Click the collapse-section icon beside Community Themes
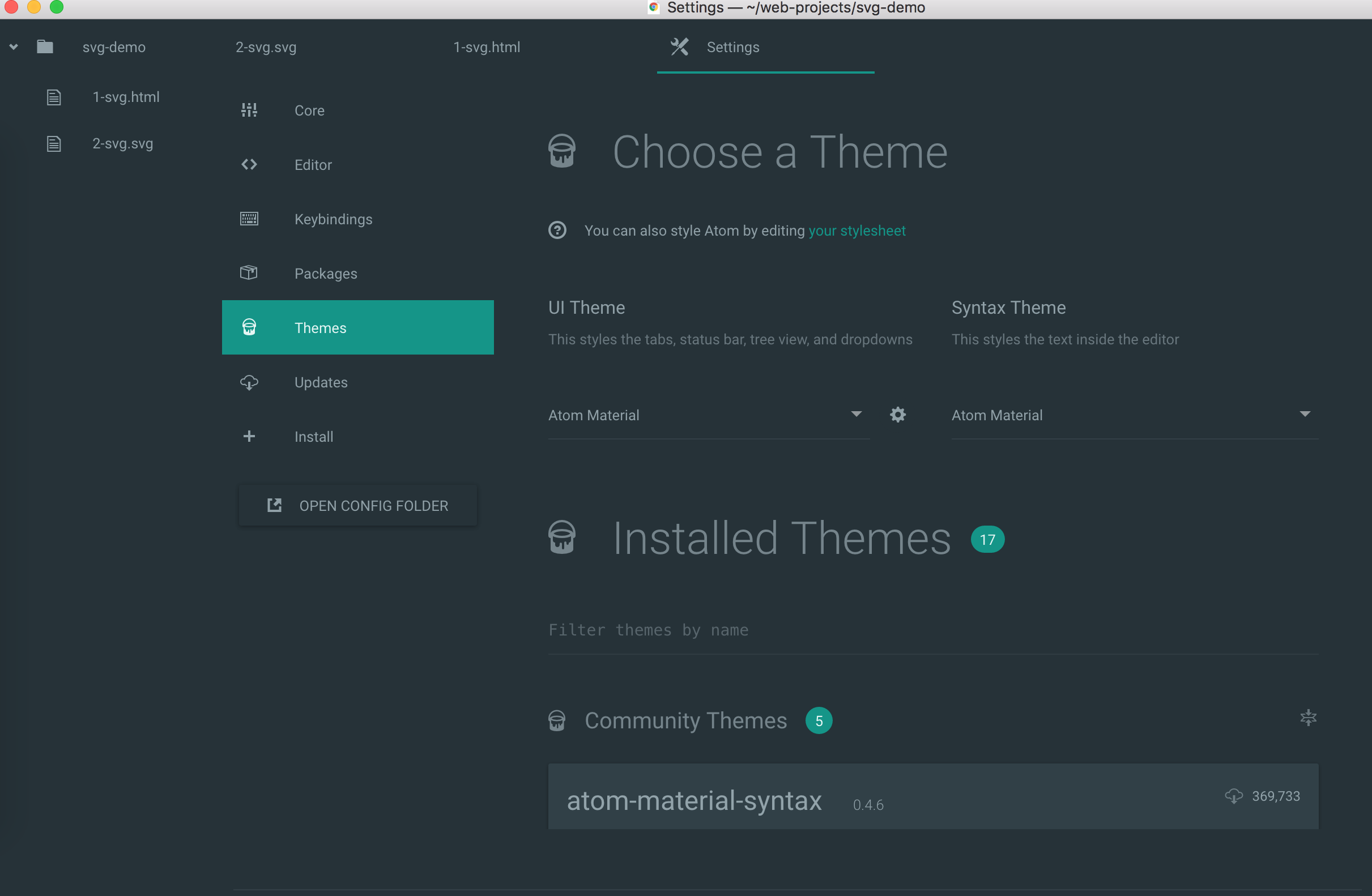This screenshot has width=1372, height=896. click(1308, 718)
